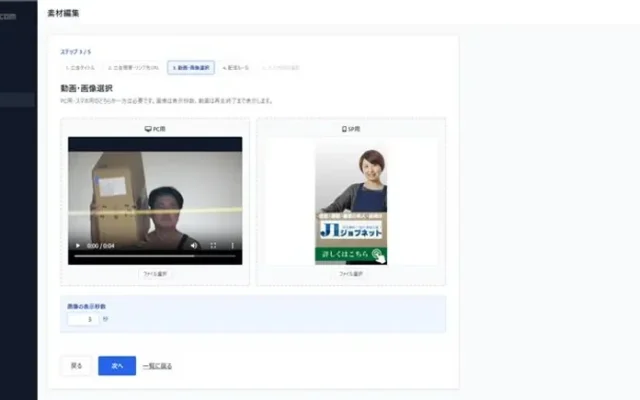Click the 素材編集 page title

tap(63, 13)
